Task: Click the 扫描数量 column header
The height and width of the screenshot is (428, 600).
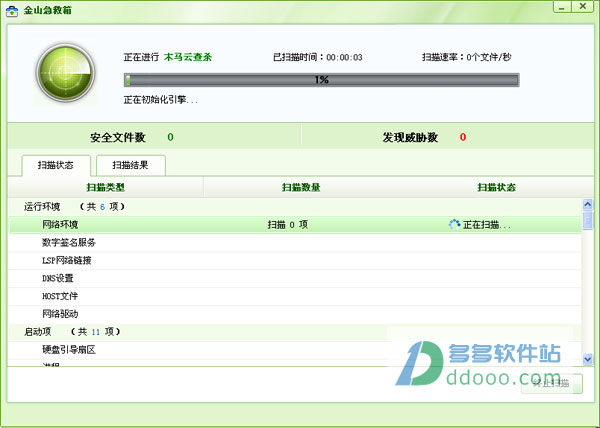Action: [x=301, y=187]
